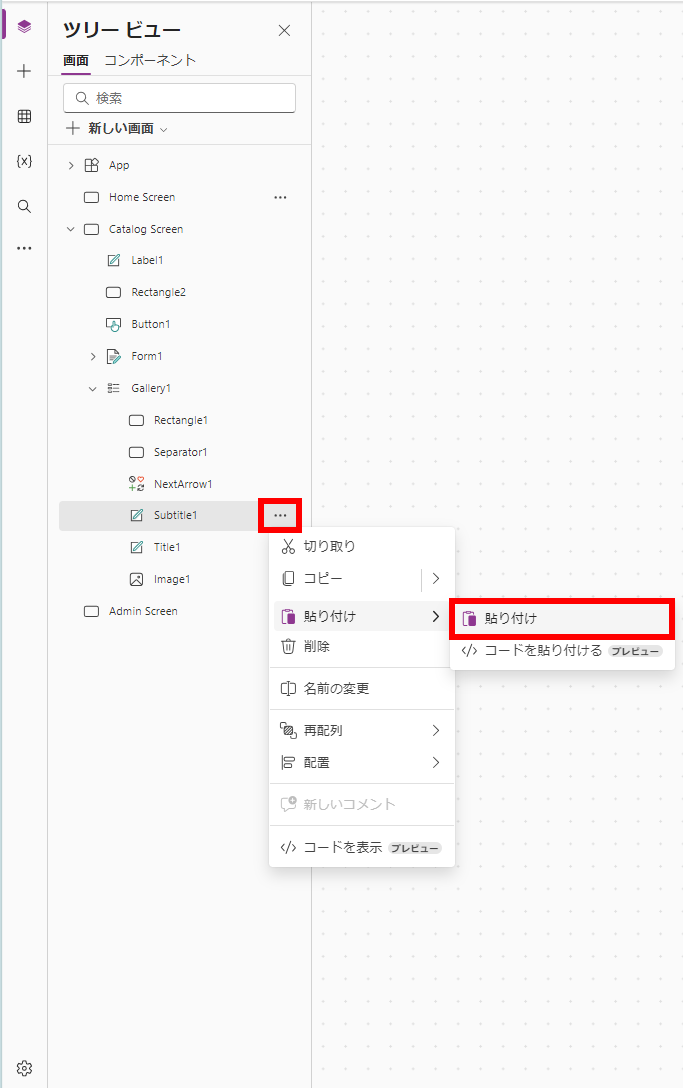Click the plus icon beside 新しい画面
The height and width of the screenshot is (1088, 683).
pyautogui.click(x=73, y=128)
